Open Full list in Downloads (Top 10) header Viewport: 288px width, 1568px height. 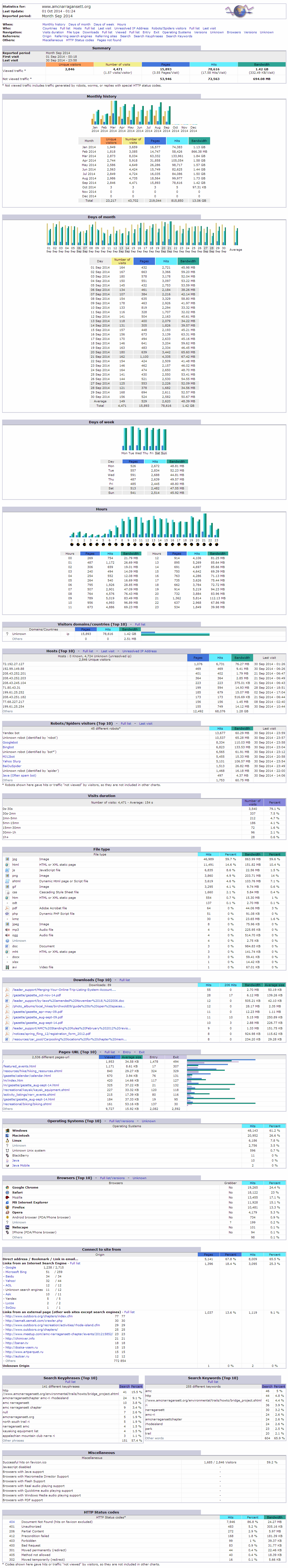tap(125, 980)
